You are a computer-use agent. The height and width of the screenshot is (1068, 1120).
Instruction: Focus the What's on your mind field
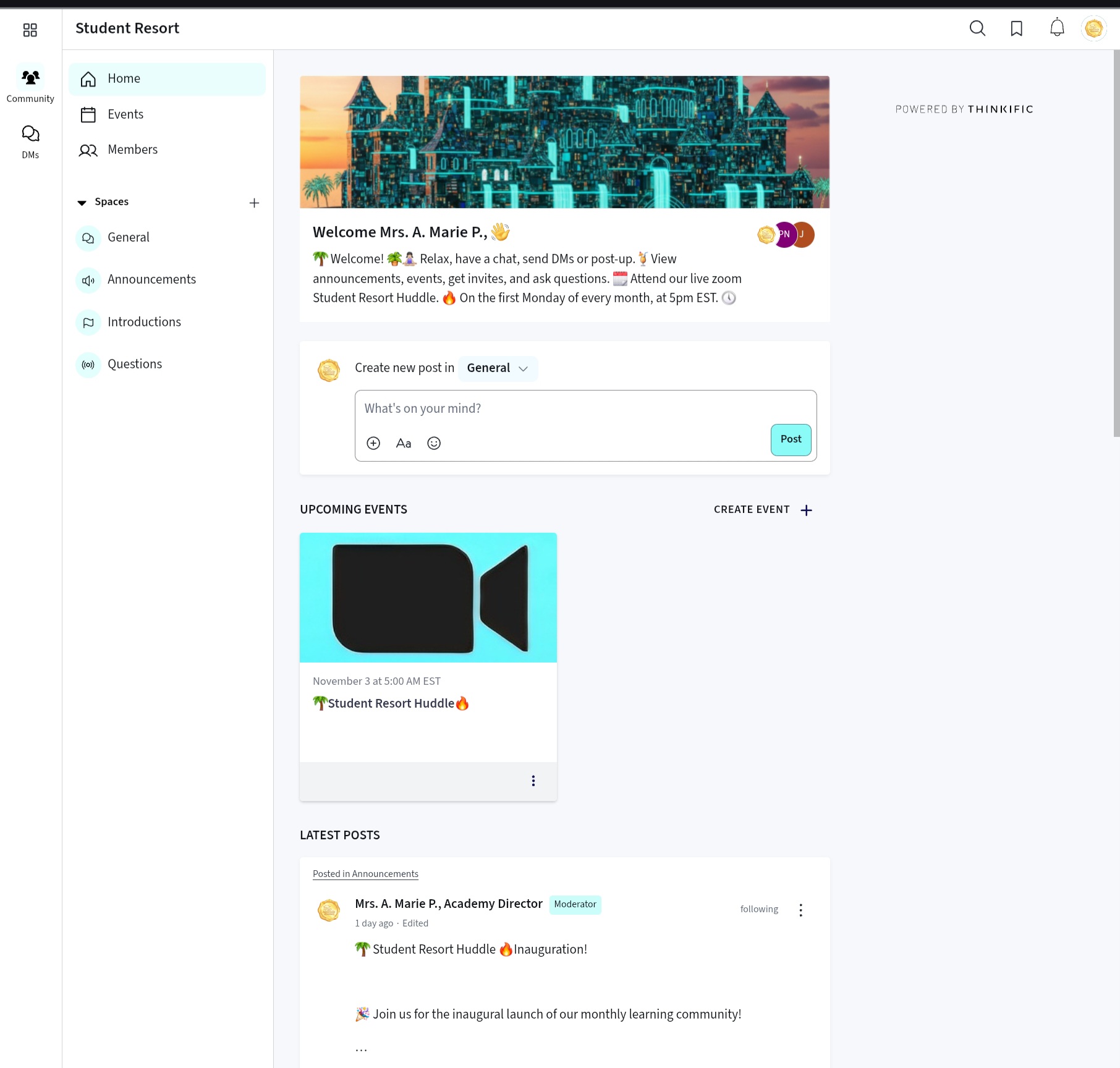(556, 409)
